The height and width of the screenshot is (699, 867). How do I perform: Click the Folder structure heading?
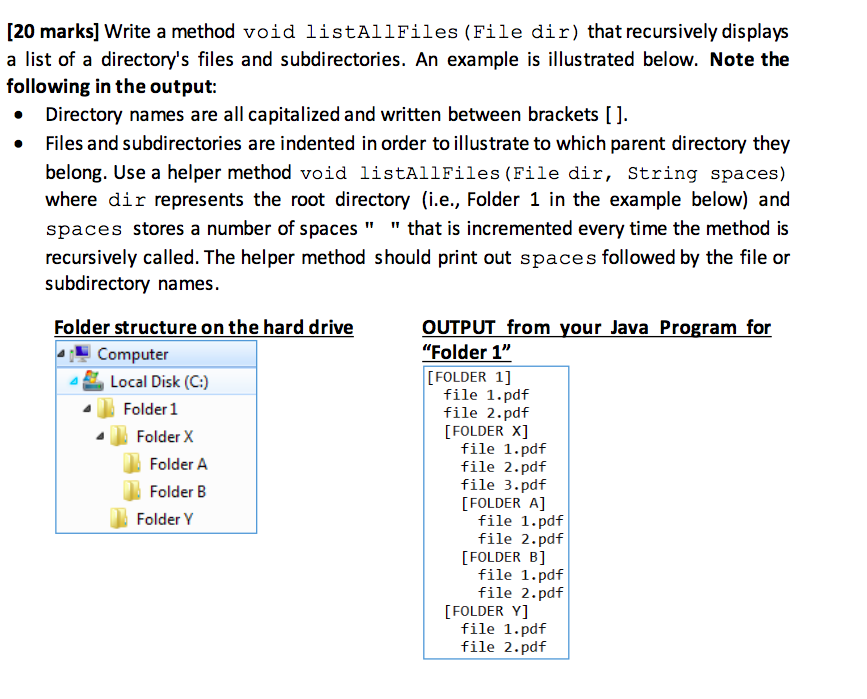click(203, 327)
